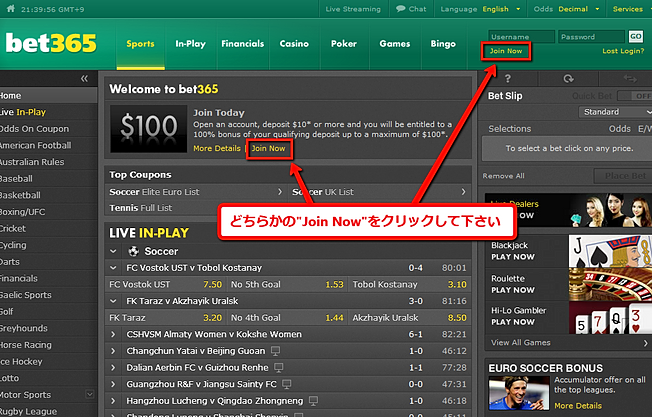Open the Sports tab
This screenshot has width=652, height=417.
[140, 44]
